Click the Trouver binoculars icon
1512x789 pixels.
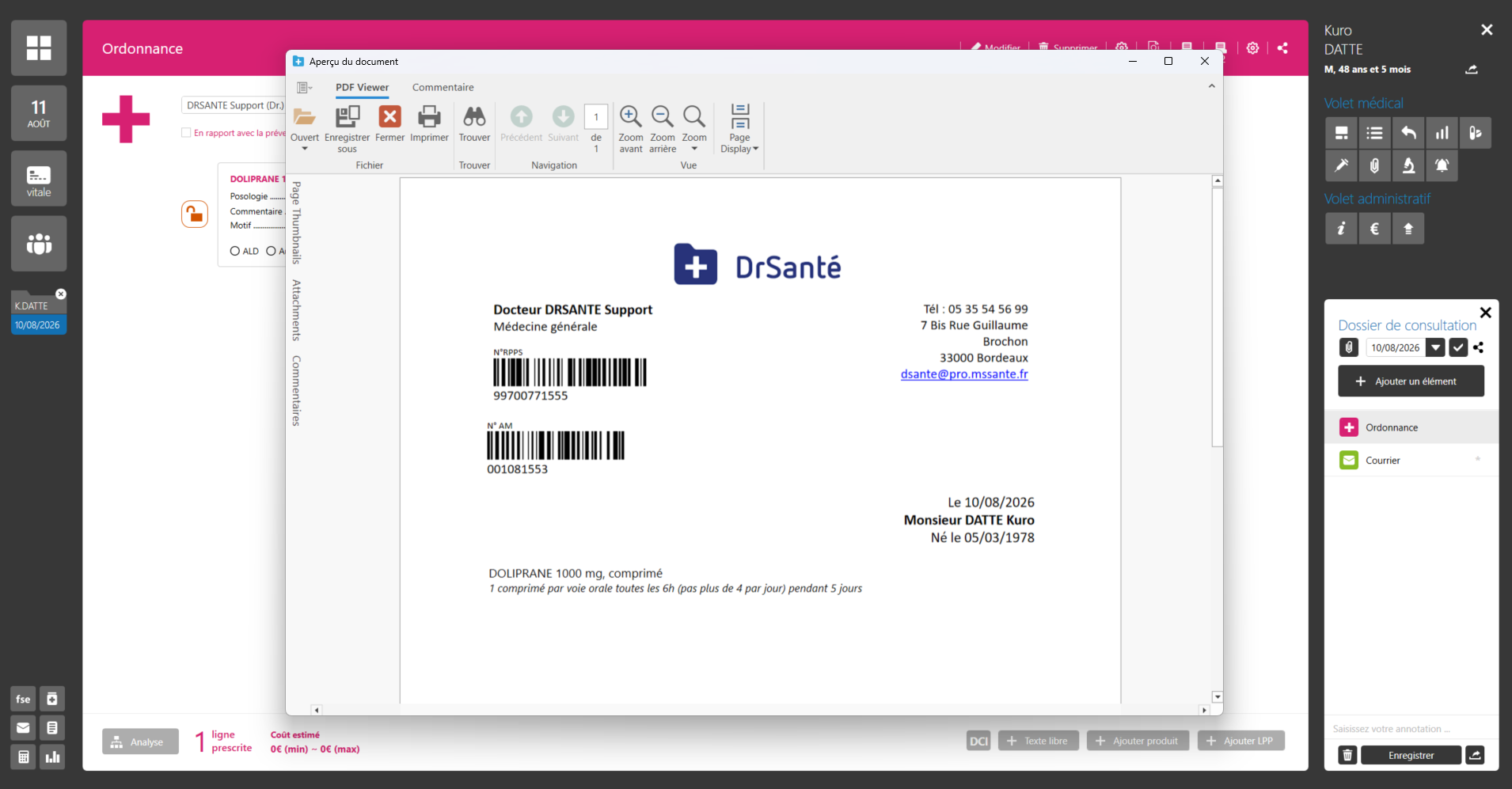(474, 117)
